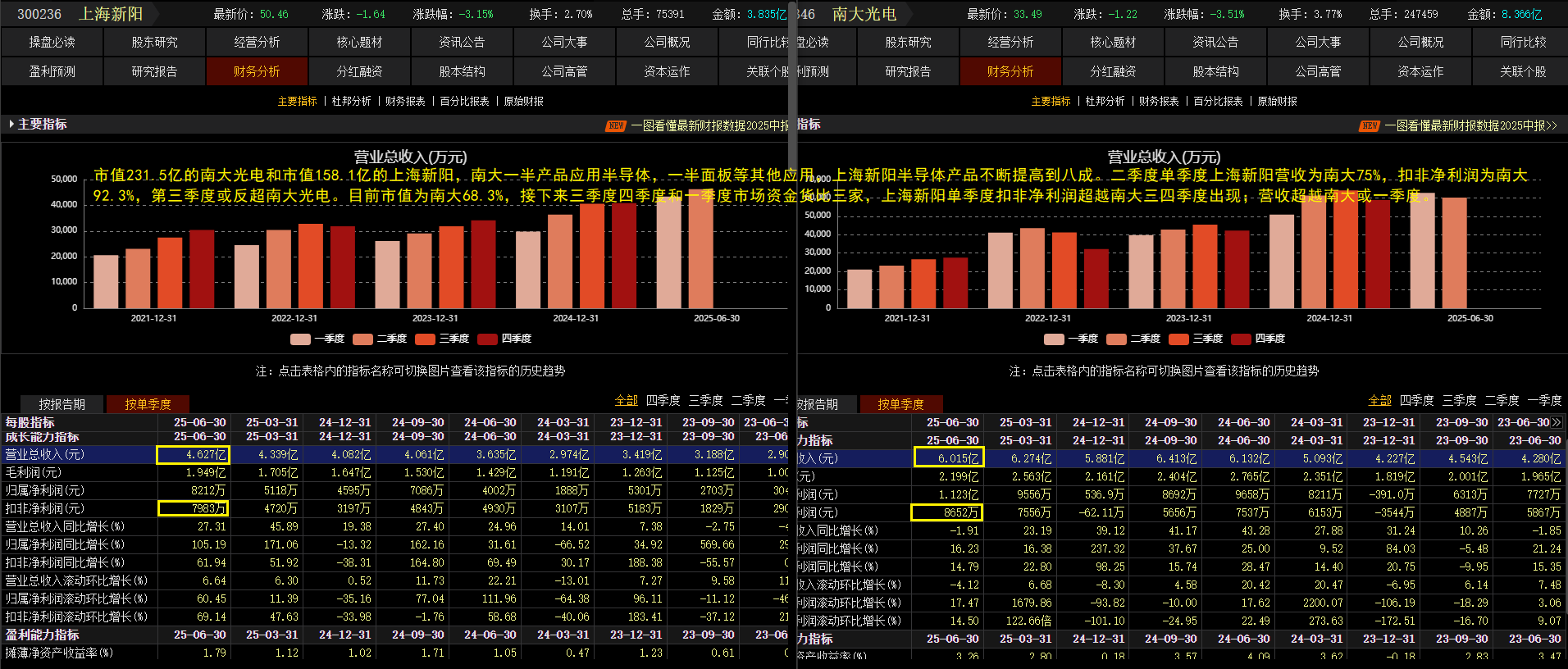Viewport: 1568px width, 669px height.
Task: Open 百分比报表 sub-tab in the 南大光电 panel
Action: click(1219, 101)
